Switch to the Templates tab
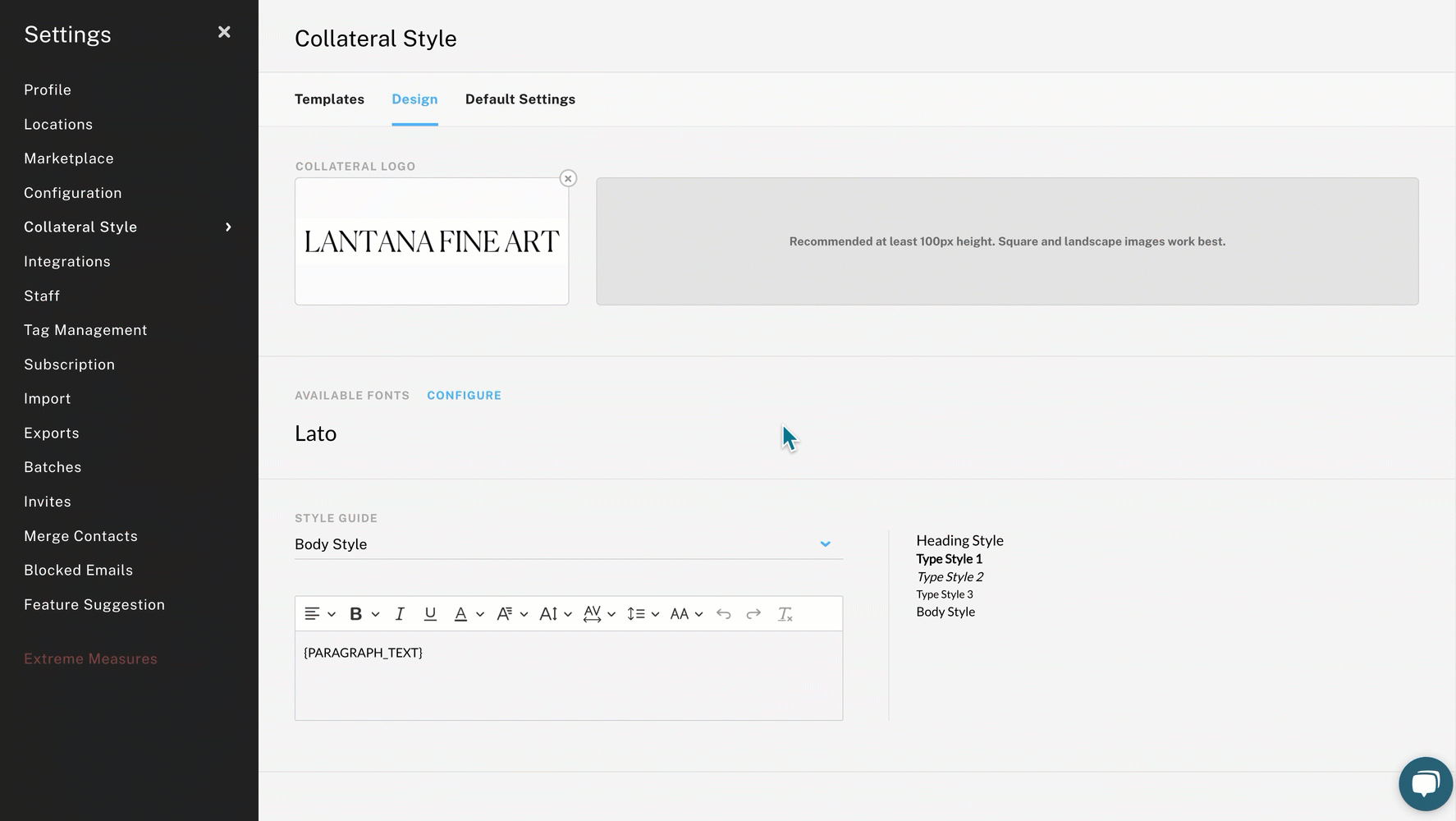 pyautogui.click(x=329, y=99)
